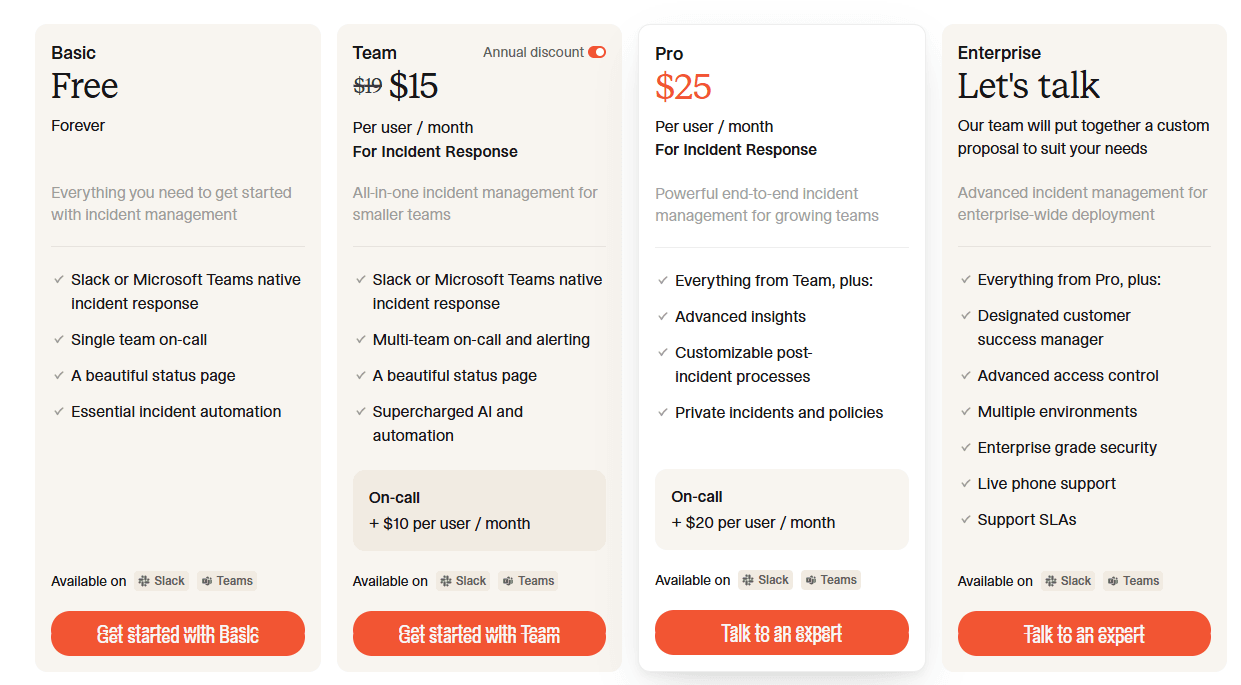
Task: Click the Pro plan $25 price
Action: pyautogui.click(x=683, y=88)
